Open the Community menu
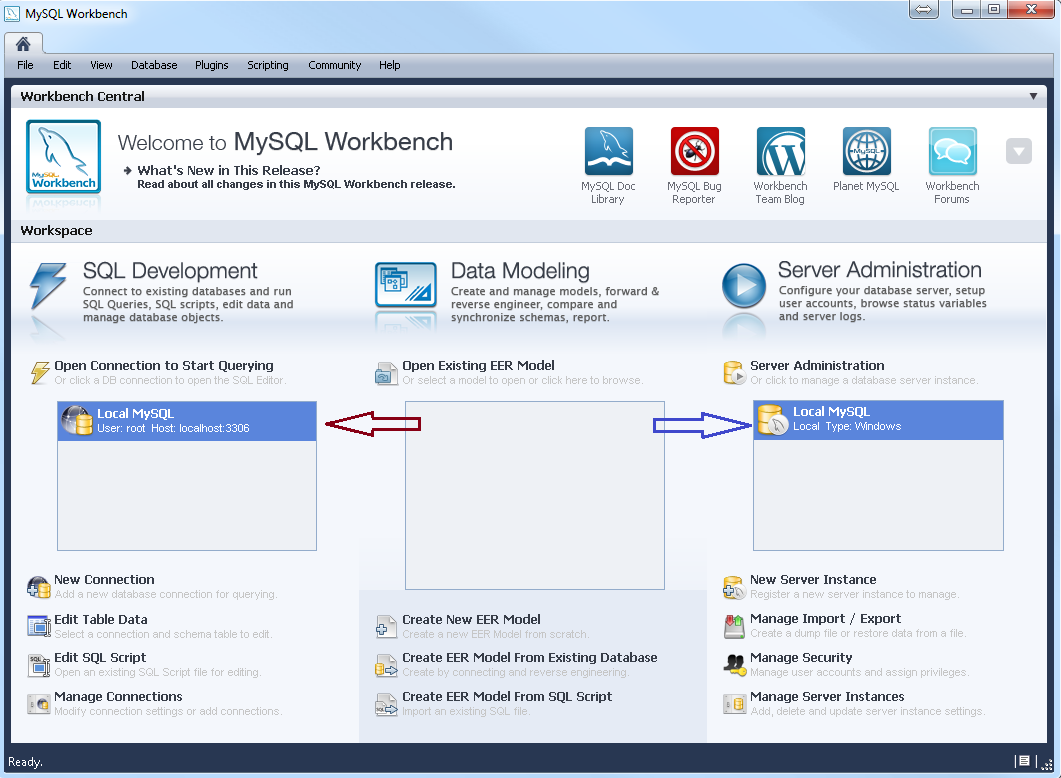1061x778 pixels. 335,65
